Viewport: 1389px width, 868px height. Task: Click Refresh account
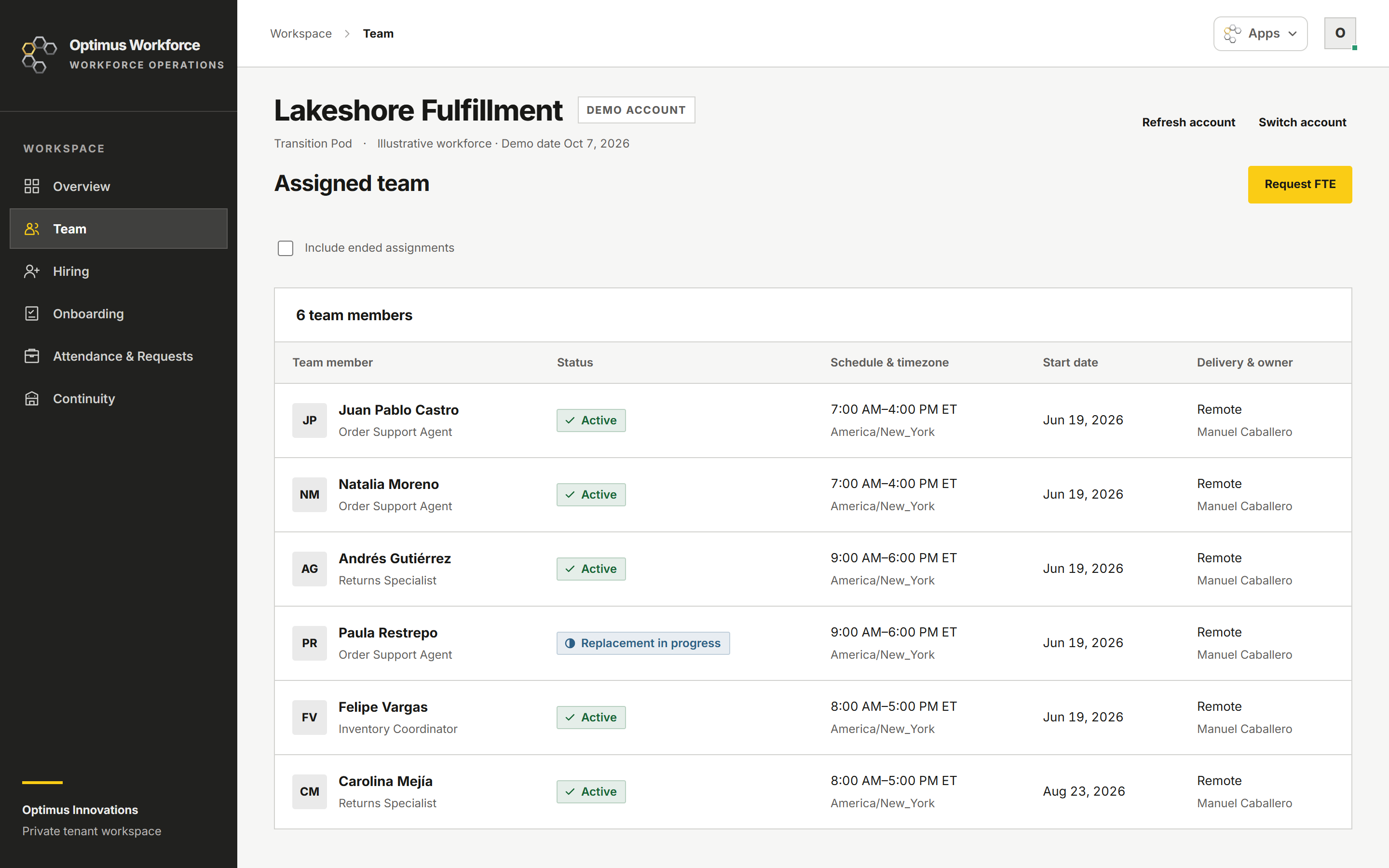(1188, 122)
